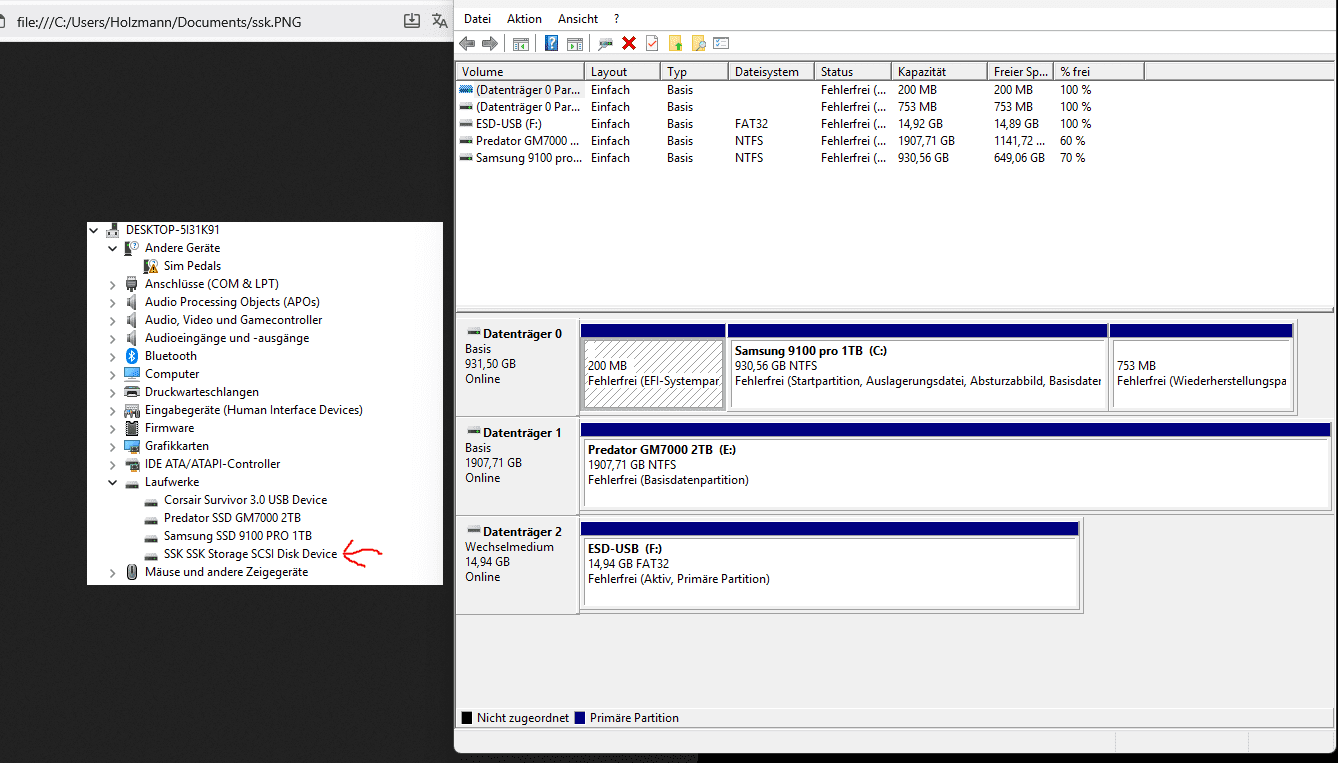Click the checkmark document properties toolbar icon

tap(652, 43)
